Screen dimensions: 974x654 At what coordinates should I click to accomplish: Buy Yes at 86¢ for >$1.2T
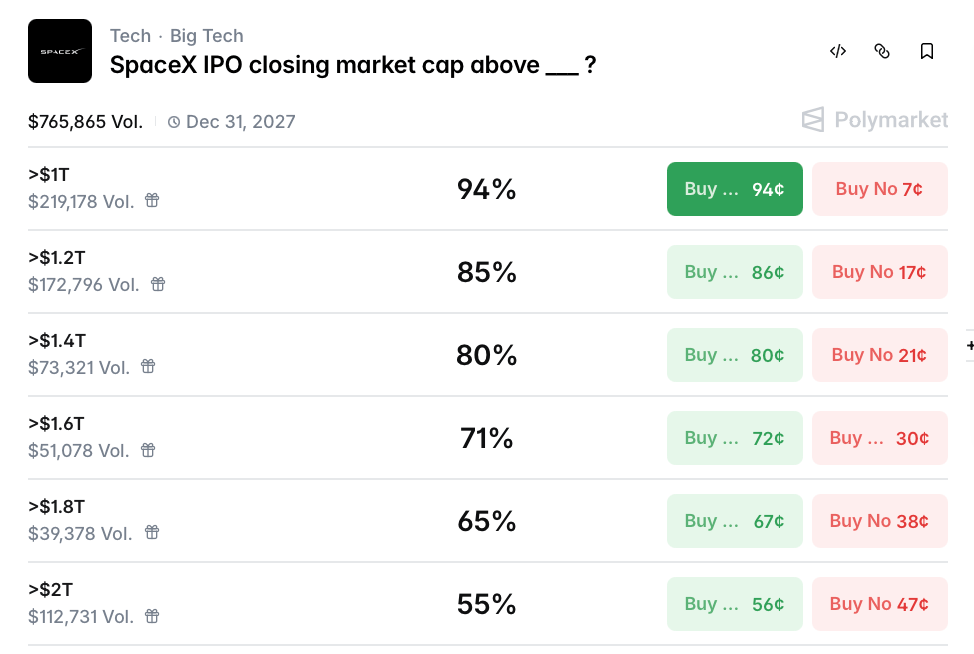(x=735, y=272)
